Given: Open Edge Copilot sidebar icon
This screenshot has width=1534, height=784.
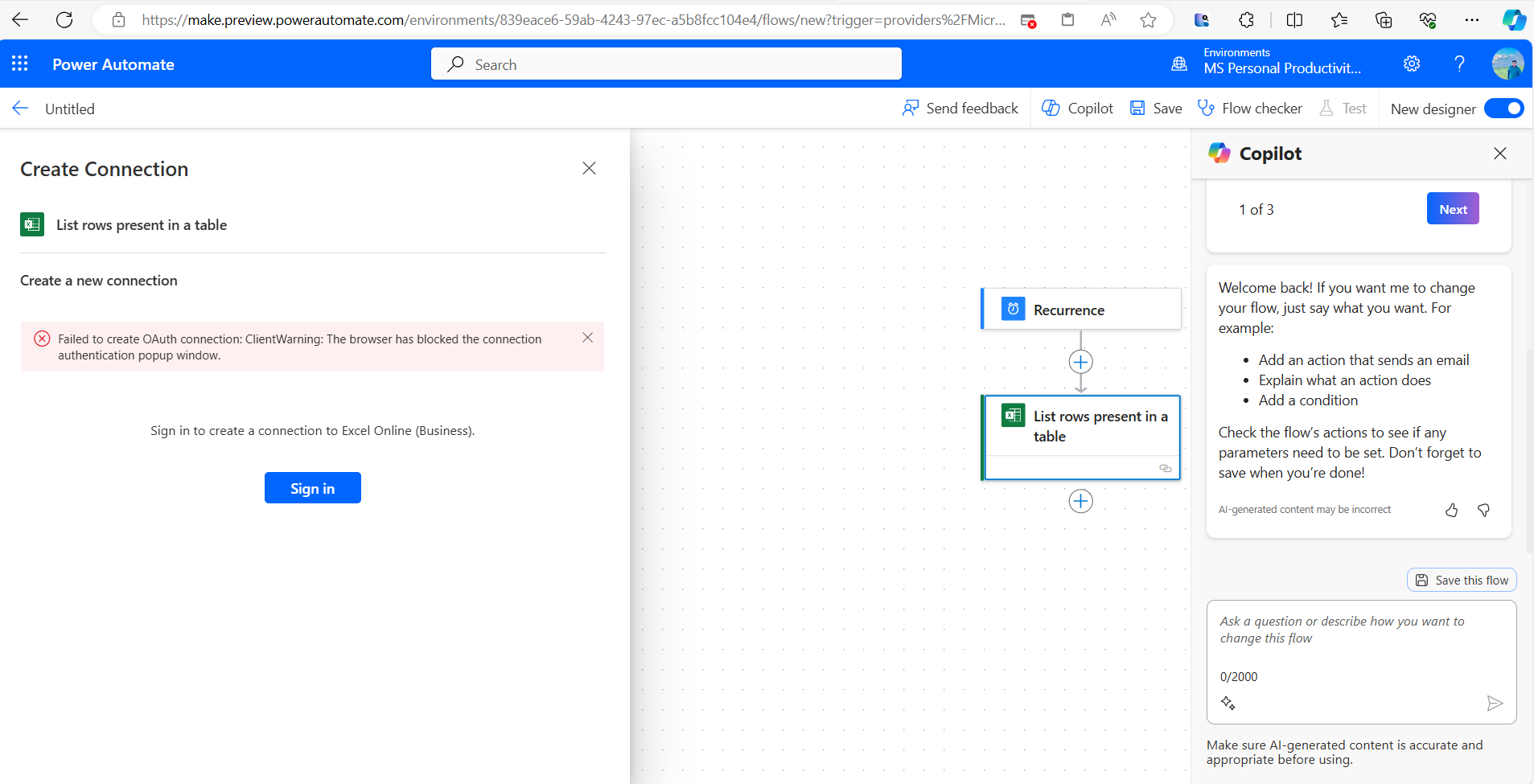Looking at the screenshot, I should pos(1514,19).
